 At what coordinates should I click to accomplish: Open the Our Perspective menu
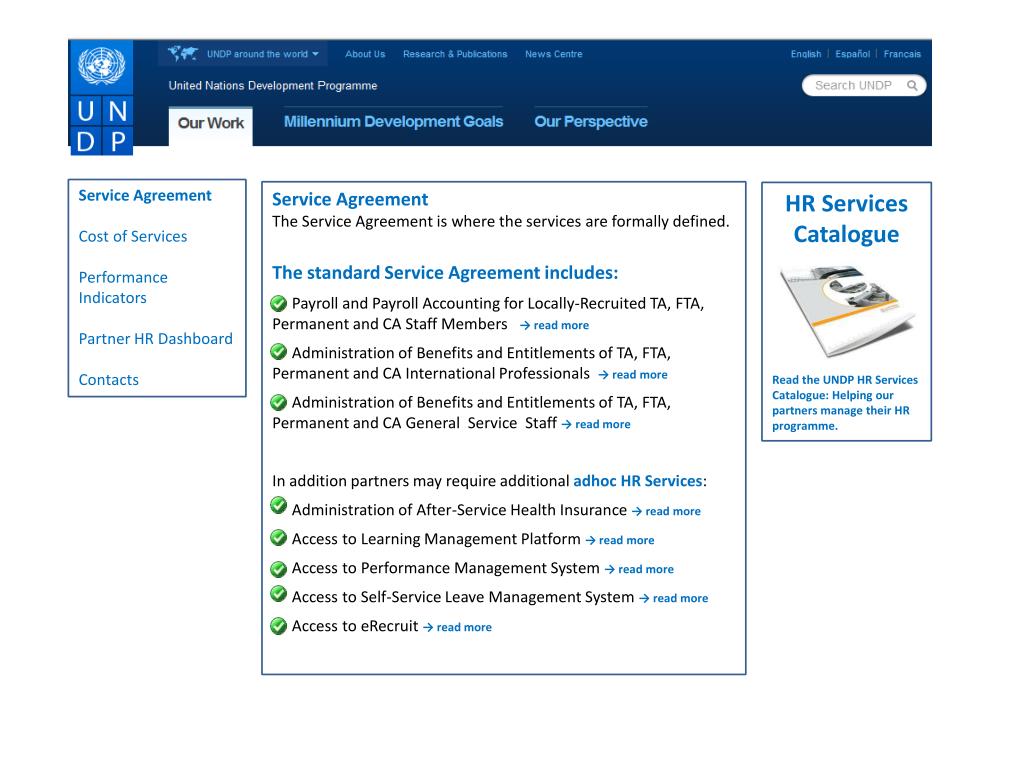click(590, 121)
